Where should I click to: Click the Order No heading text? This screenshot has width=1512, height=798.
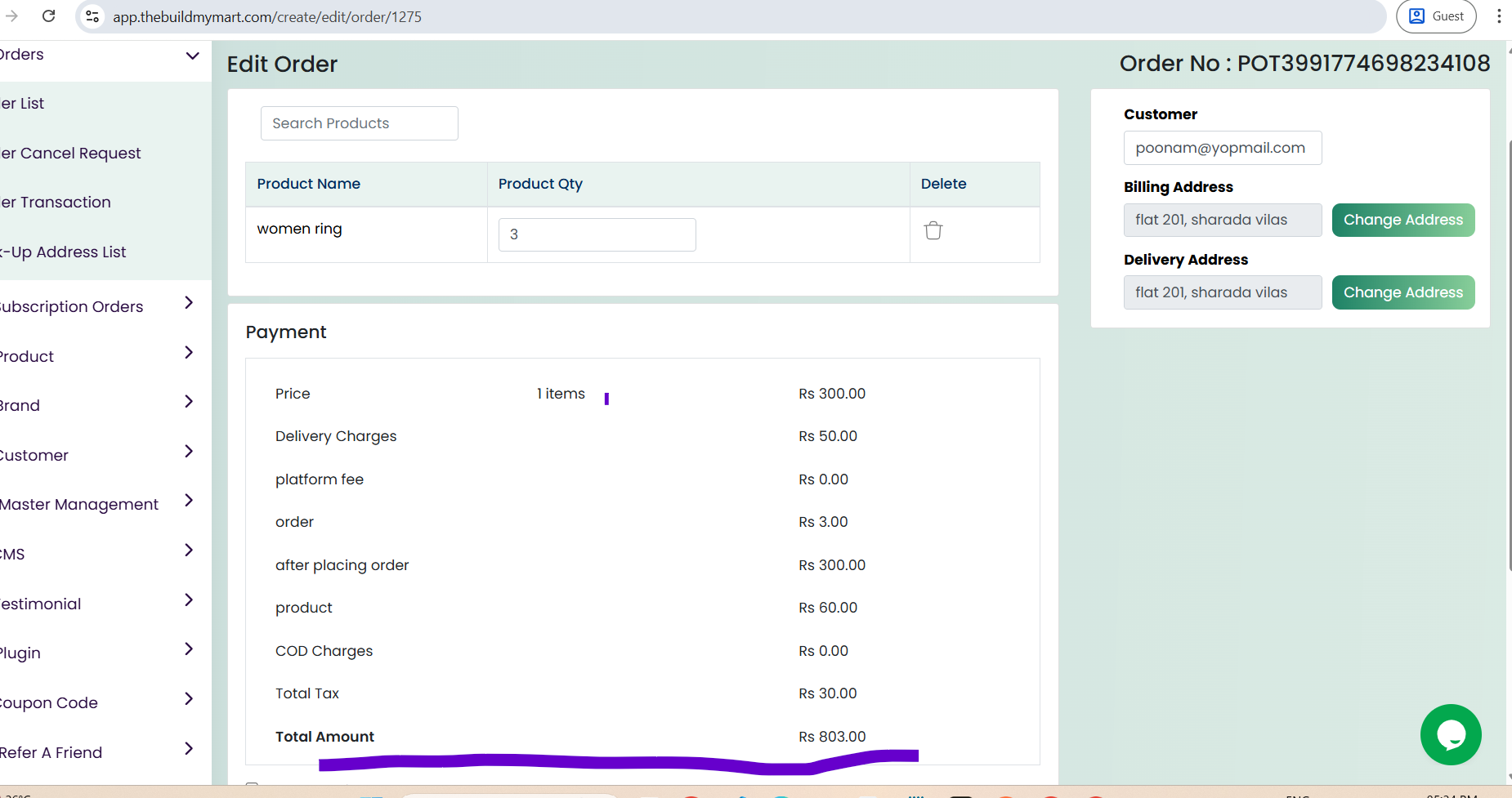coord(1304,63)
